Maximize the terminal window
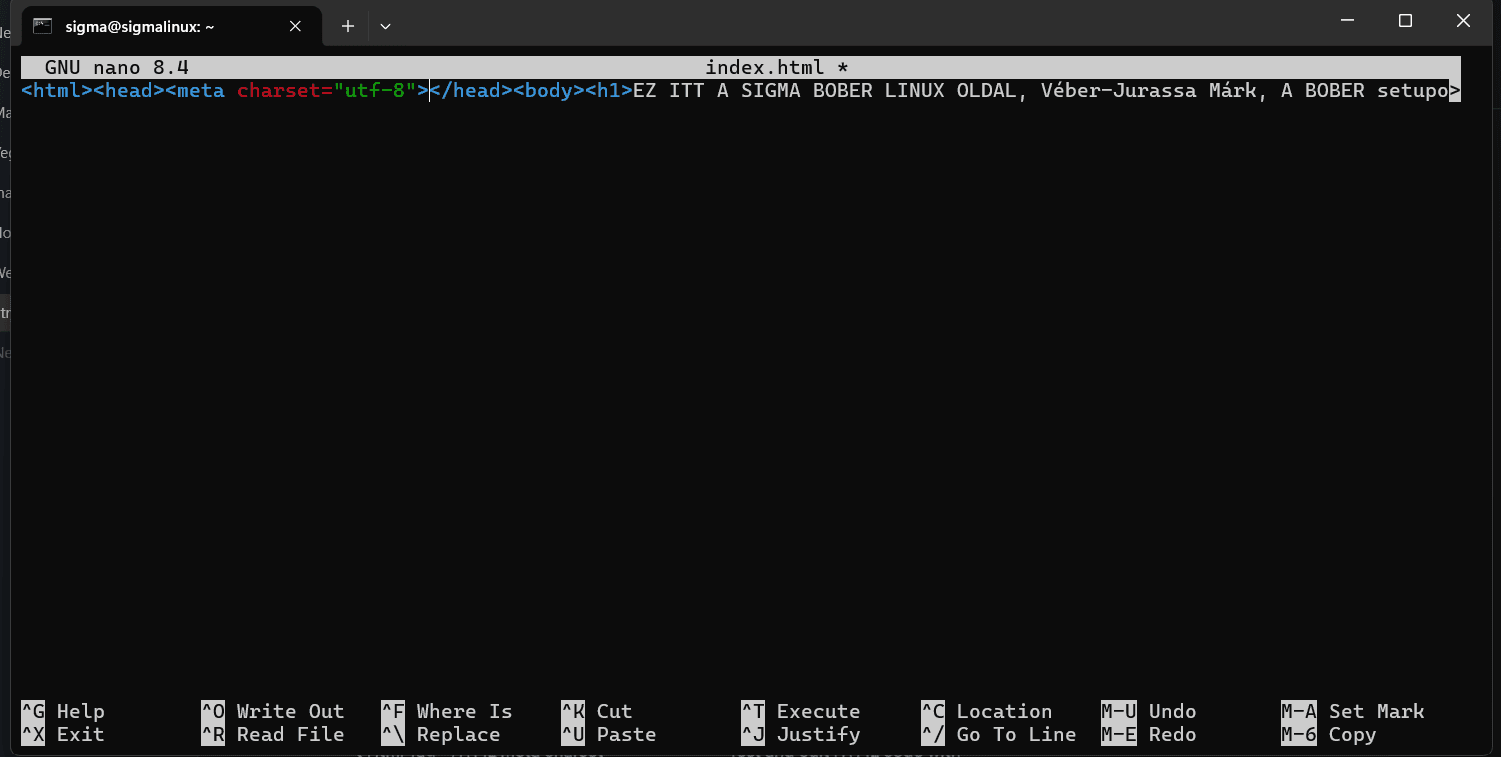The height and width of the screenshot is (757, 1501). [1405, 20]
